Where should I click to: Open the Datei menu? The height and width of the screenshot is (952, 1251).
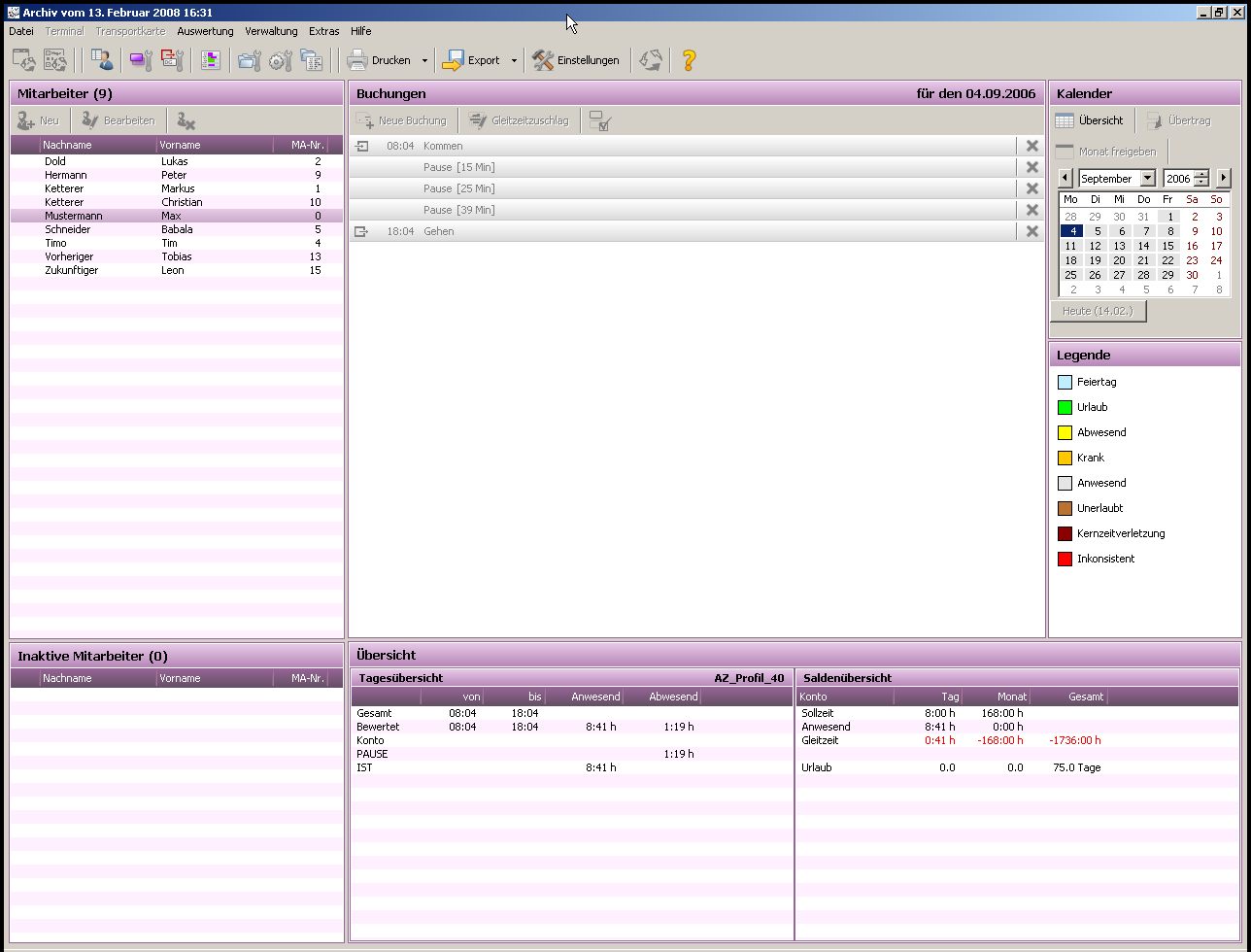21,31
